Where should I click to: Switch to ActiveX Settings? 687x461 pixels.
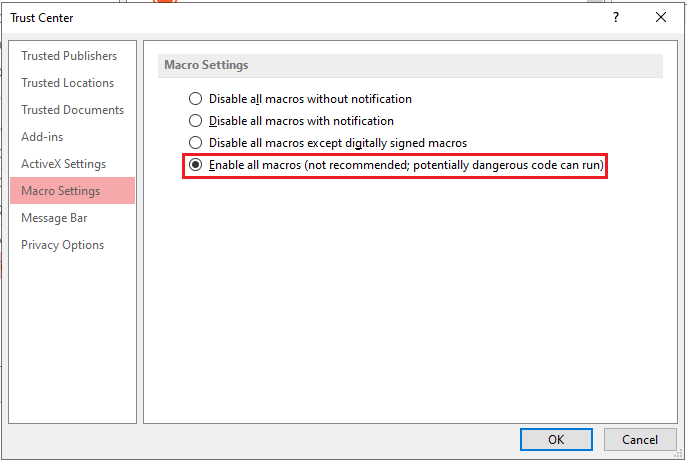tap(63, 164)
